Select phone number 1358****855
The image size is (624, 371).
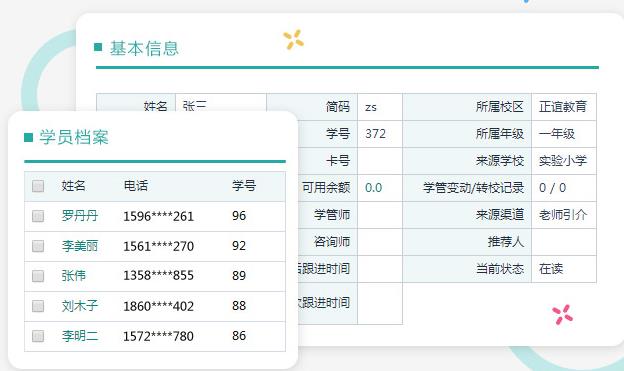[x=158, y=275]
